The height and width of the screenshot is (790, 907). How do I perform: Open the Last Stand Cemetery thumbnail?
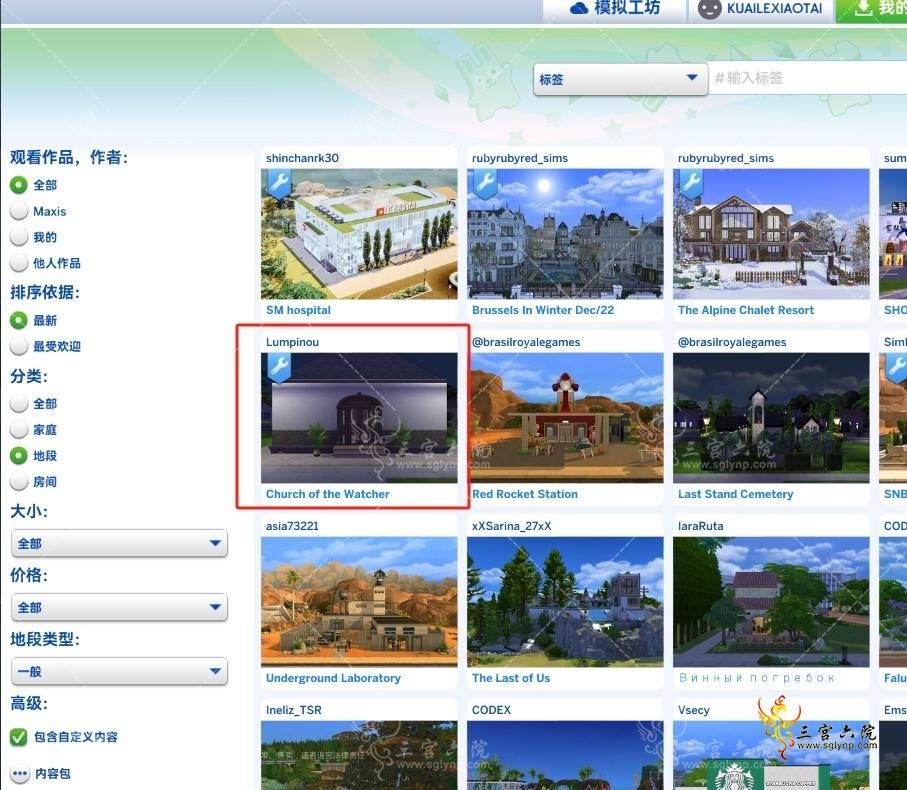(771, 418)
